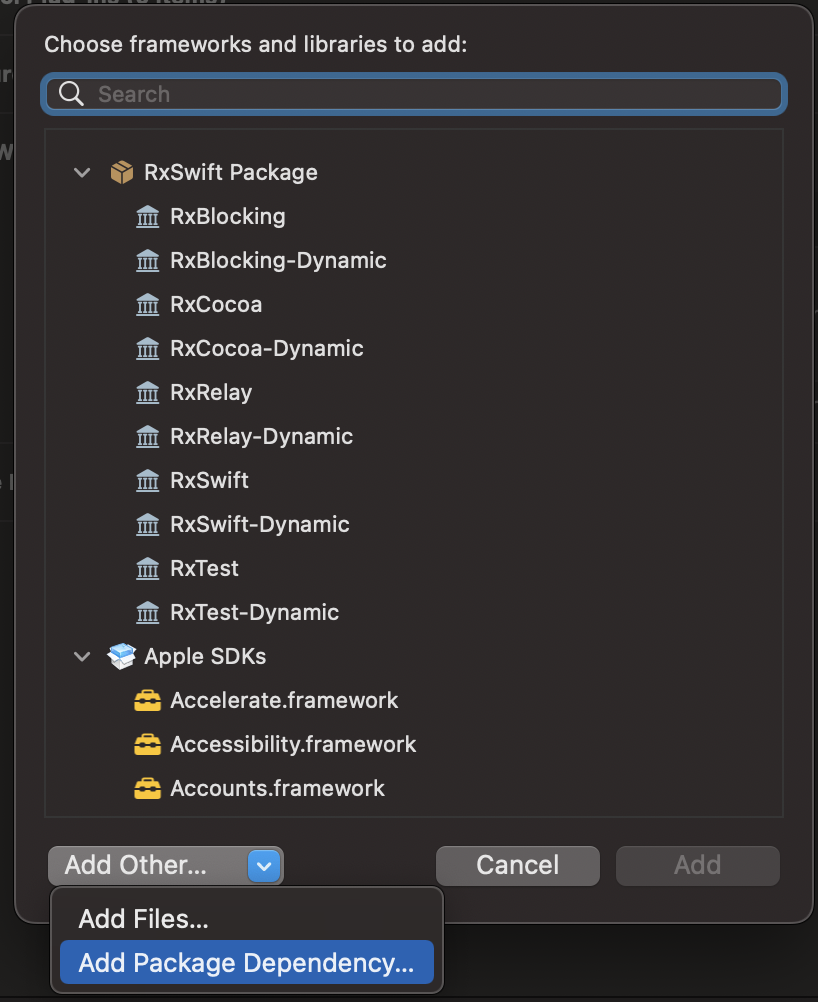This screenshot has width=818, height=1002.
Task: Select the Apple SDKs header row
Action: 414,656
